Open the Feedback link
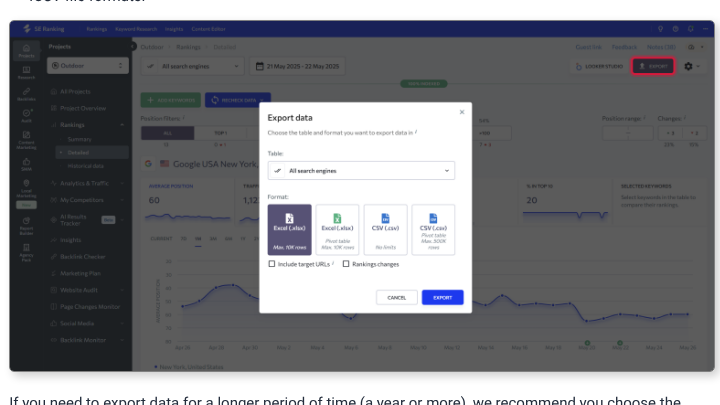Image resolution: width=720 pixels, height=405 pixels. [624, 47]
